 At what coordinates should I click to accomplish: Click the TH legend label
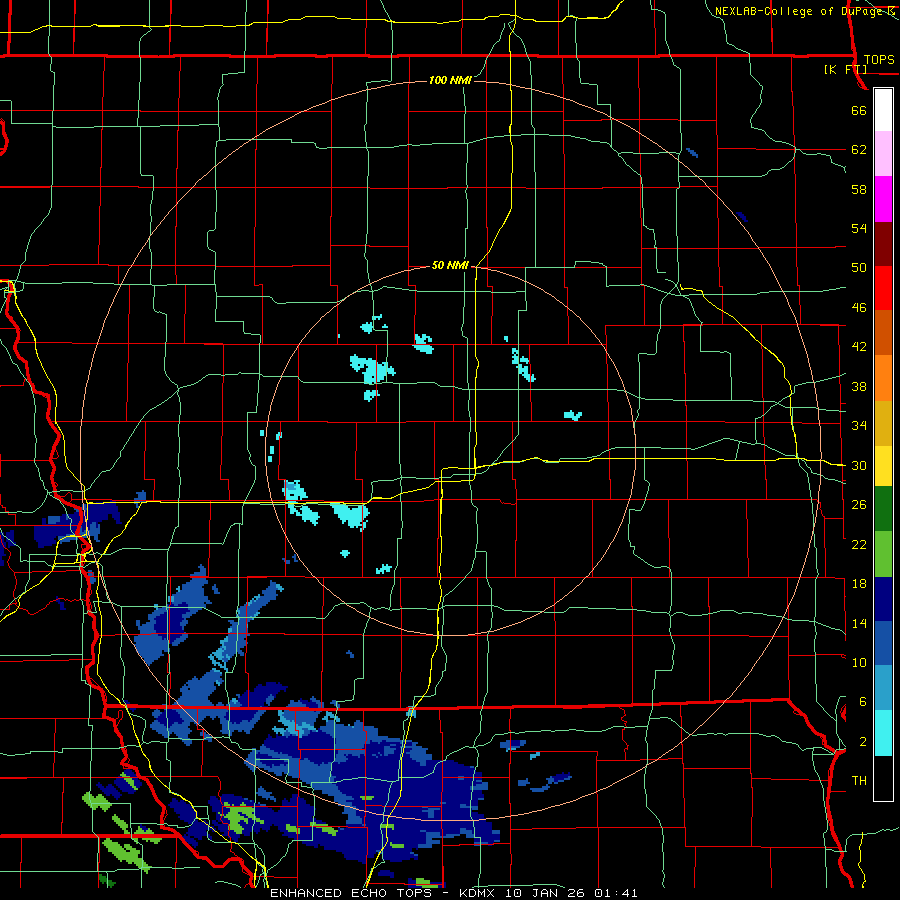(x=859, y=781)
